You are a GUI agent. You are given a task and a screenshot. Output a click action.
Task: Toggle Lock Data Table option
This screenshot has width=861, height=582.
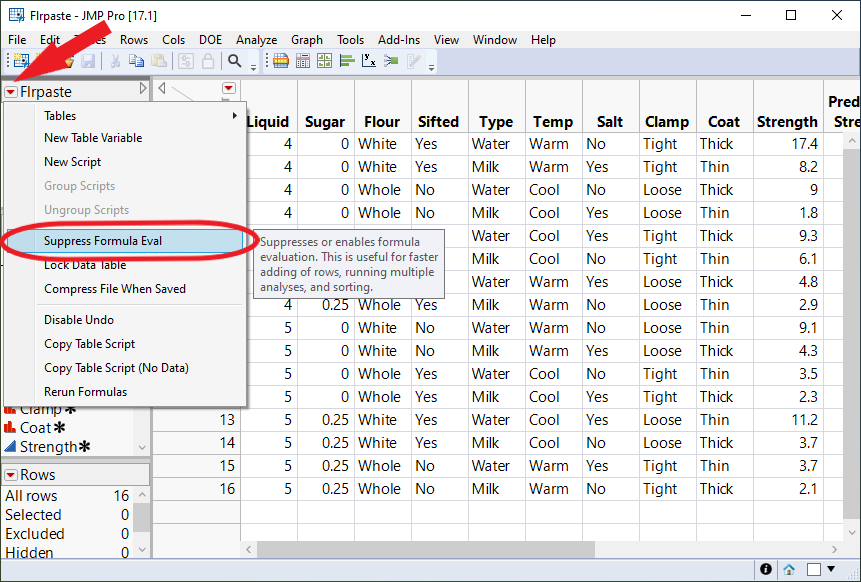pyautogui.click(x=85, y=265)
